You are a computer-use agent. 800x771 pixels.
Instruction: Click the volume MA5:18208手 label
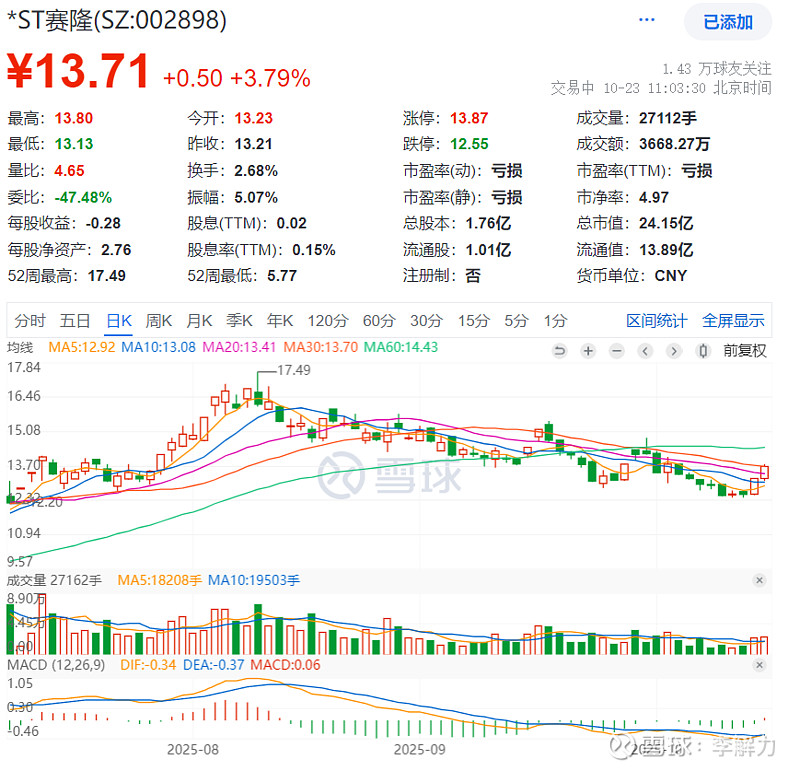160,581
